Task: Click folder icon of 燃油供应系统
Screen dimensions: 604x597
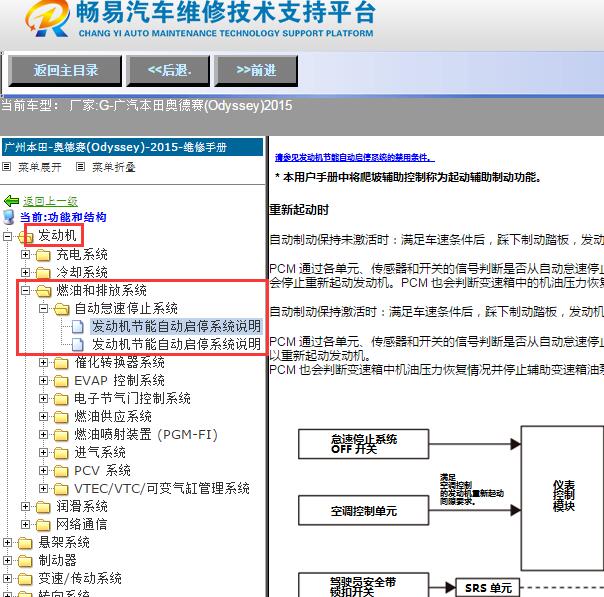Action: coord(61,417)
